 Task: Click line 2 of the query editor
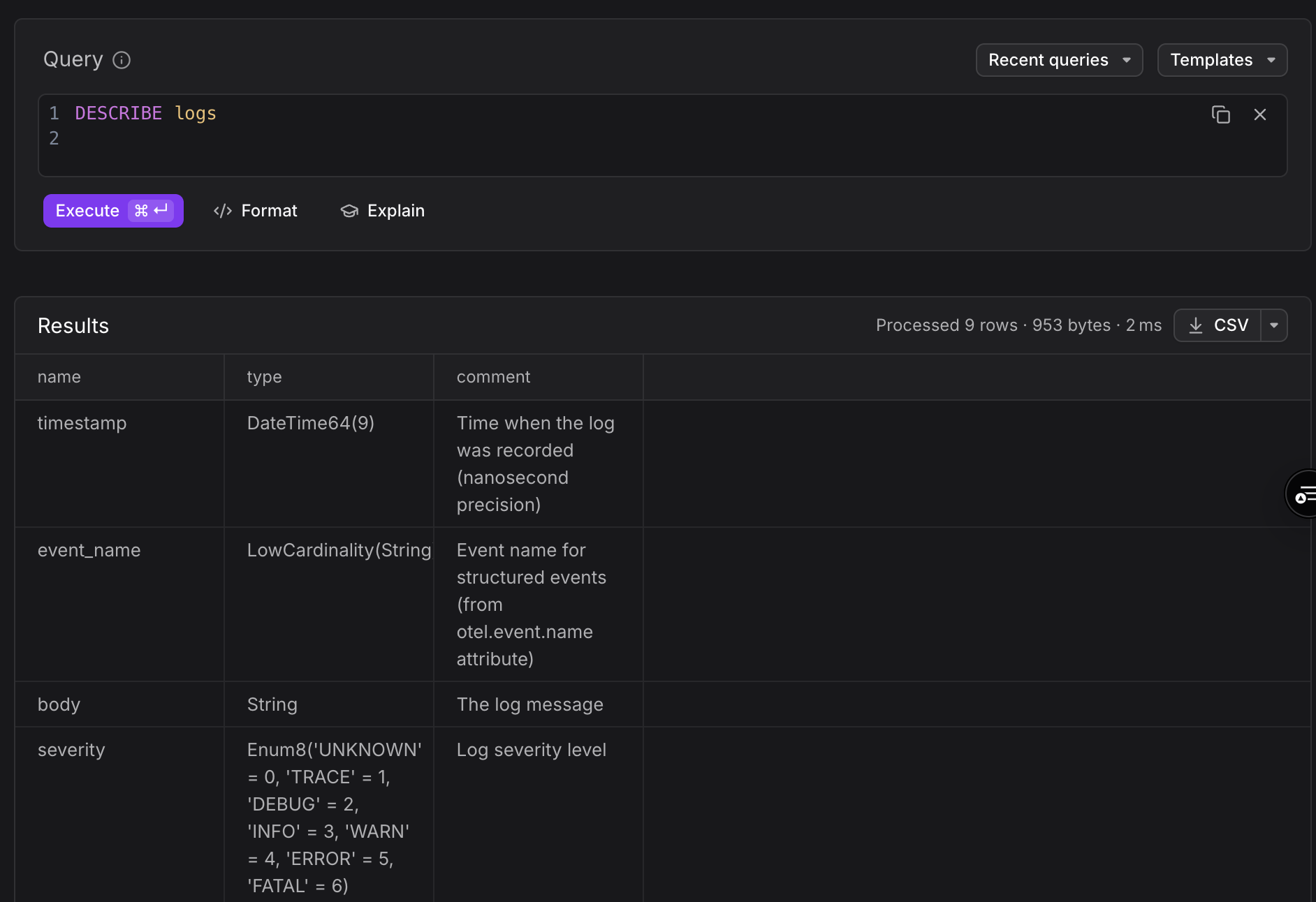[210, 138]
